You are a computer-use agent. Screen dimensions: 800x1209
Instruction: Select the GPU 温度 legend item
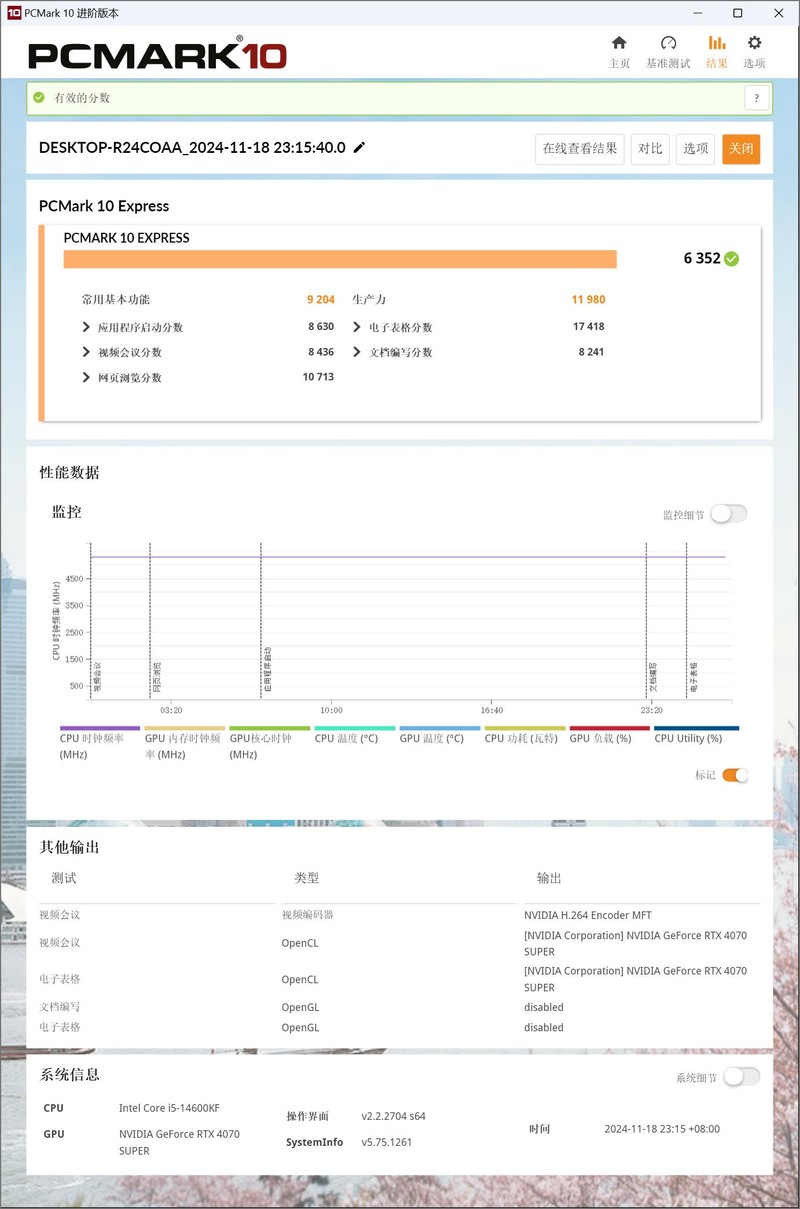(x=439, y=736)
